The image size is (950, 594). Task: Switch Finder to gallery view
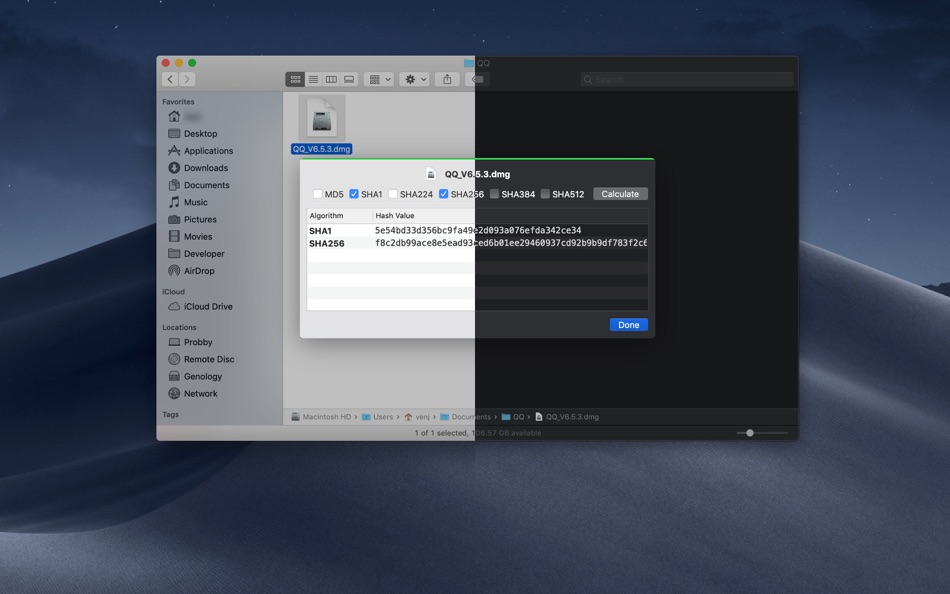(349, 79)
